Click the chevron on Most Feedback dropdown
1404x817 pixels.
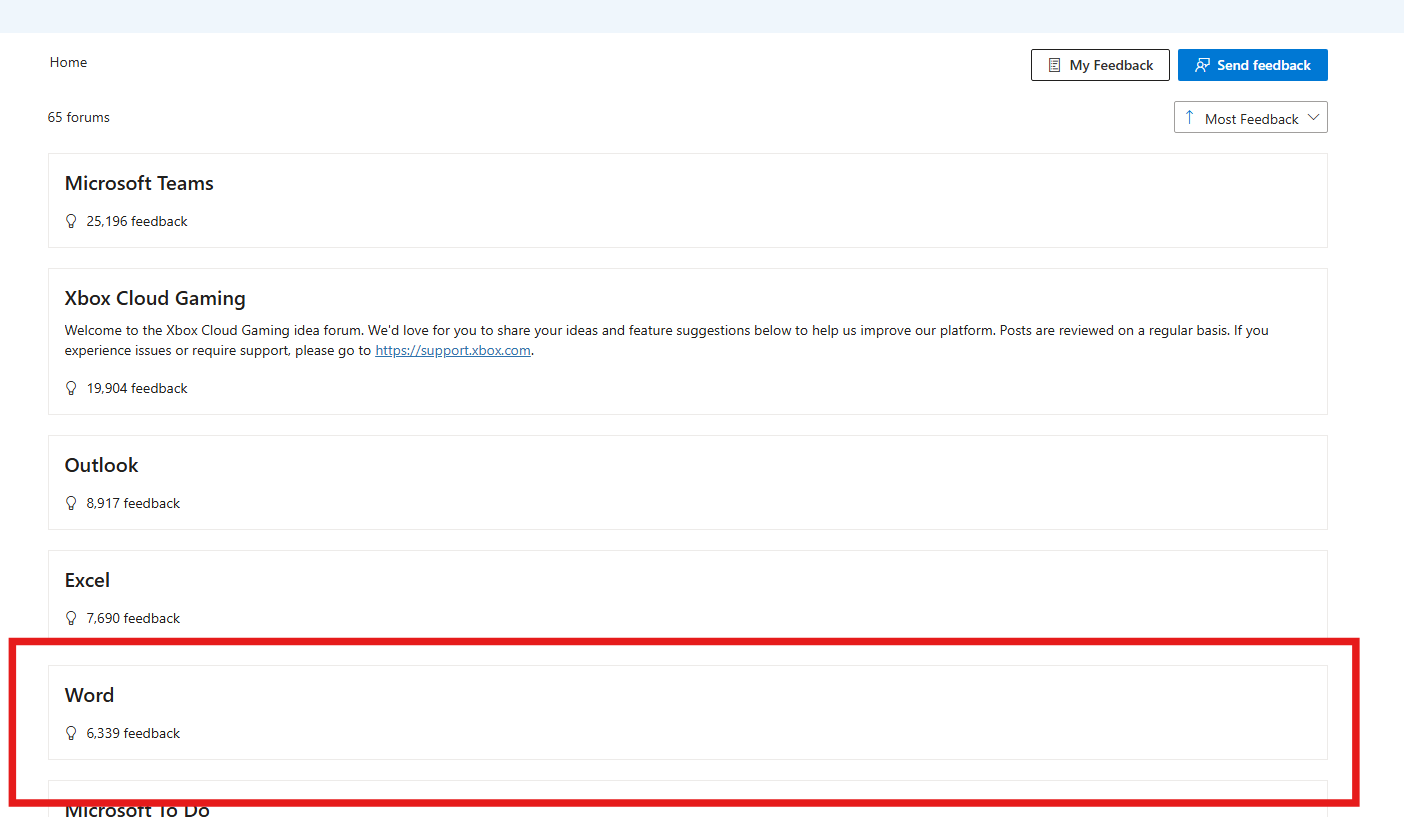pos(1314,117)
